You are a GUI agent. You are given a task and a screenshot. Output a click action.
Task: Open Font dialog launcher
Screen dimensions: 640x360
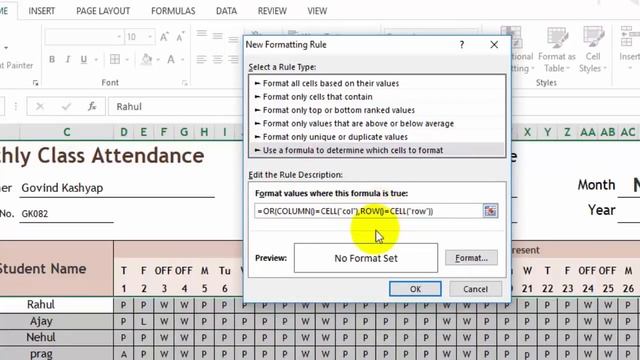[184, 83]
